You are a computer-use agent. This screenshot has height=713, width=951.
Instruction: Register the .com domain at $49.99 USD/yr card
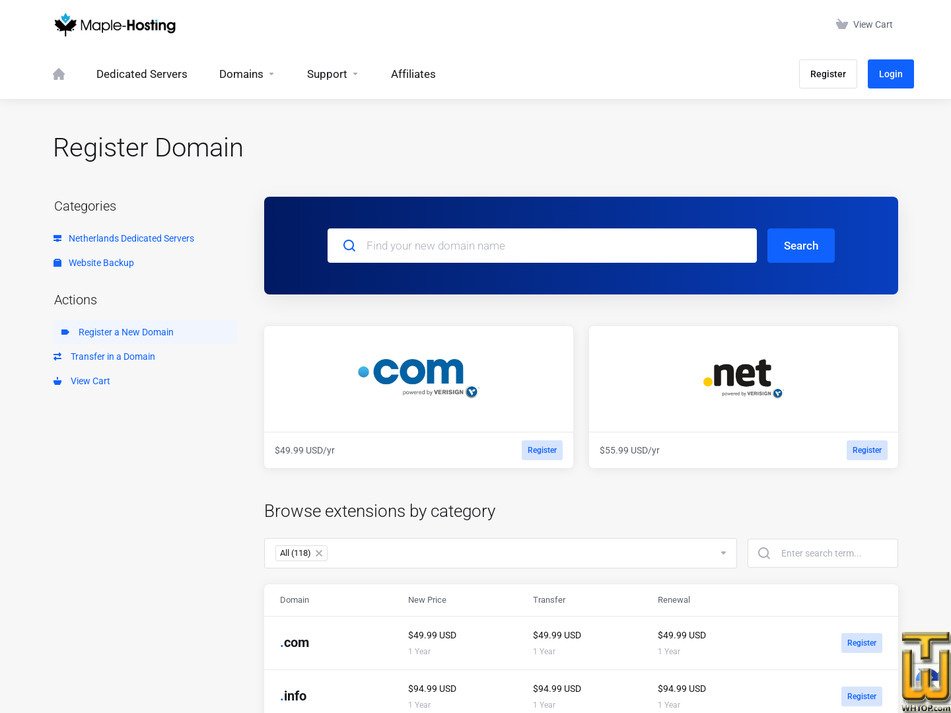(542, 450)
